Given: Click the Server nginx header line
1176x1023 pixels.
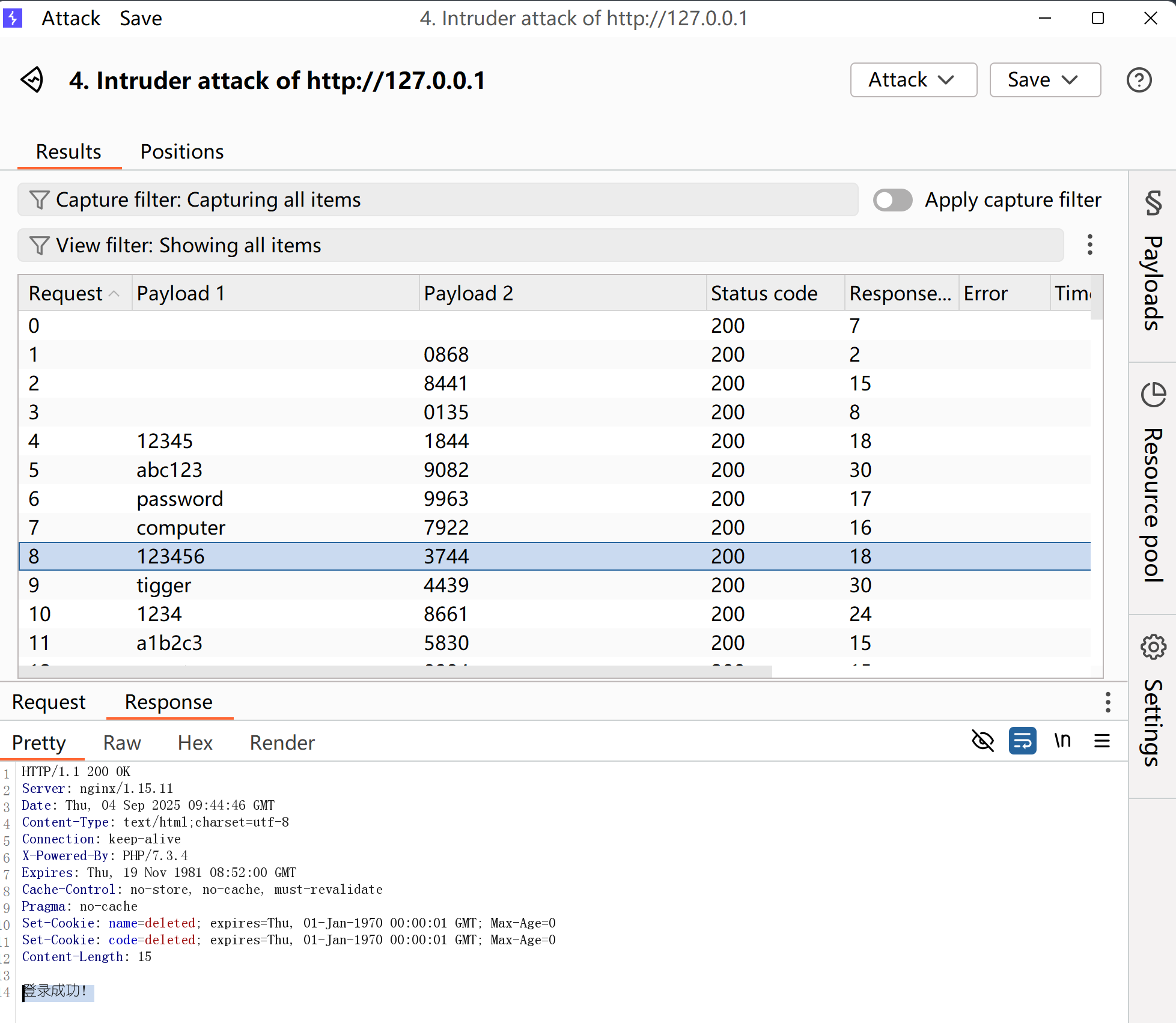Looking at the screenshot, I should 97,788.
